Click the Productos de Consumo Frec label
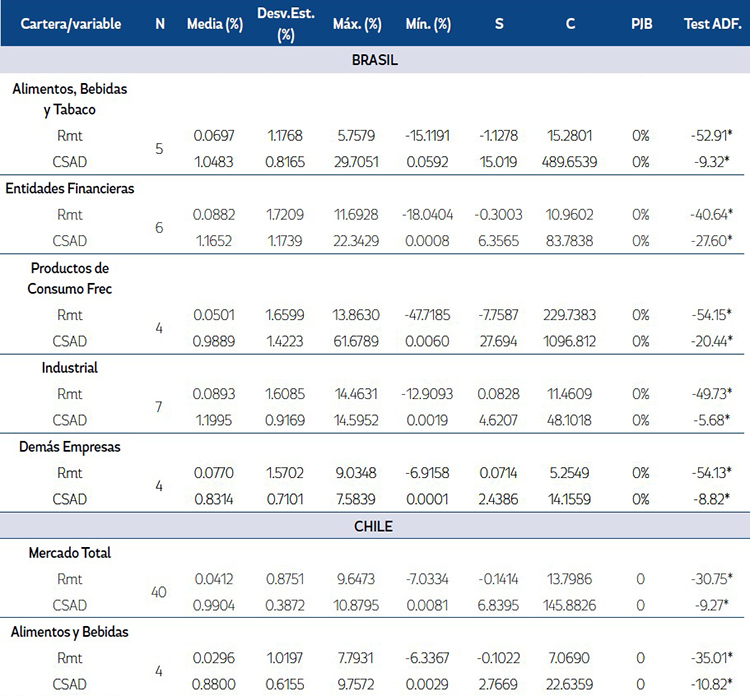Viewport: 750px width, 696px height. click(70, 278)
